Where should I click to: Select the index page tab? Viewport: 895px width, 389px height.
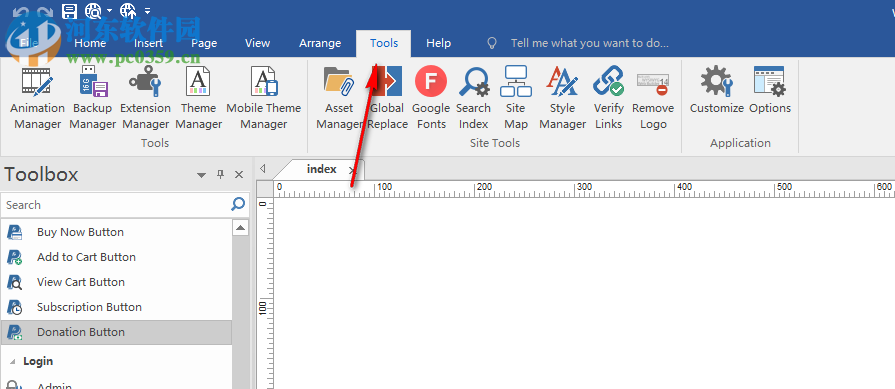321,169
